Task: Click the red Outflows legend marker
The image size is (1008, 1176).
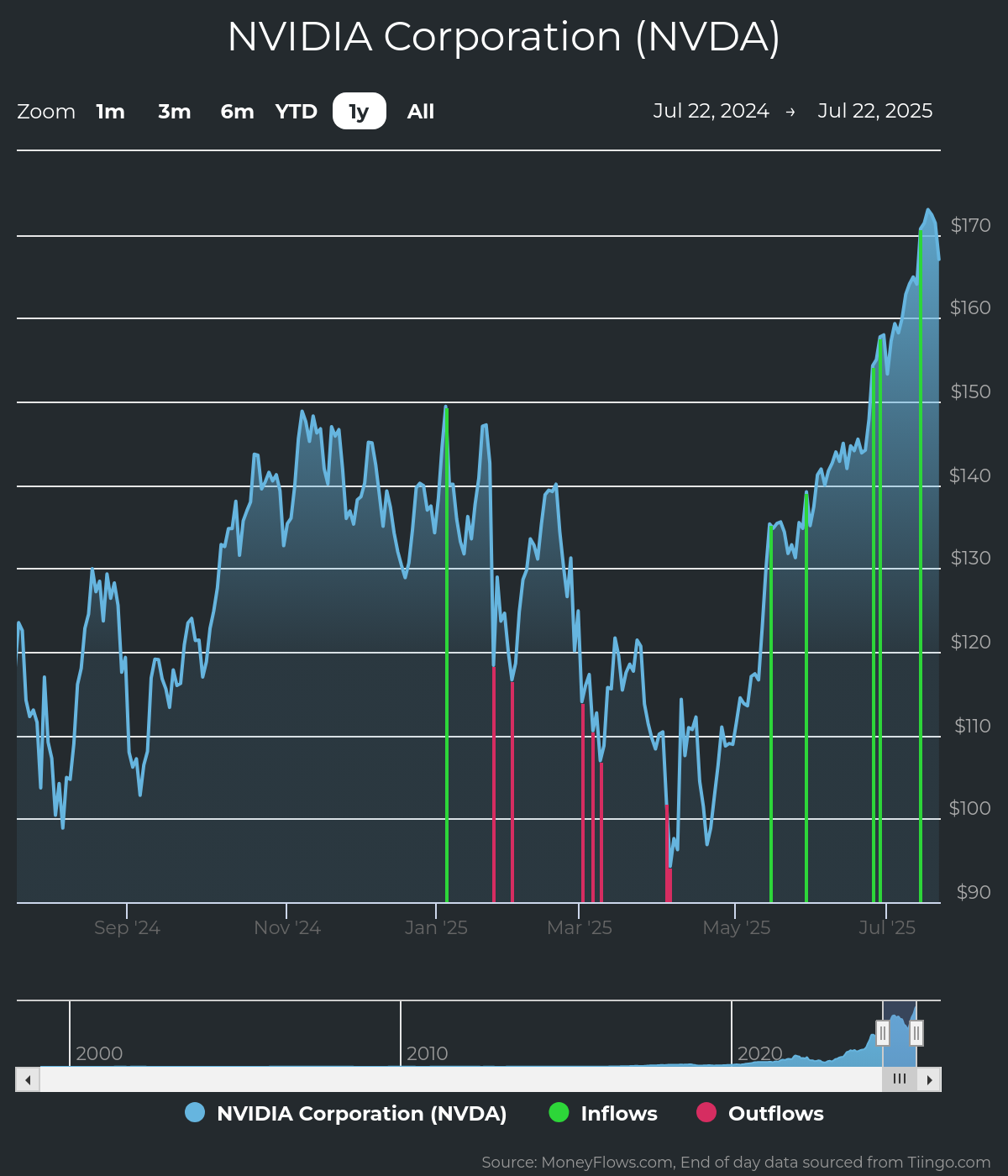Action: coord(706,1112)
